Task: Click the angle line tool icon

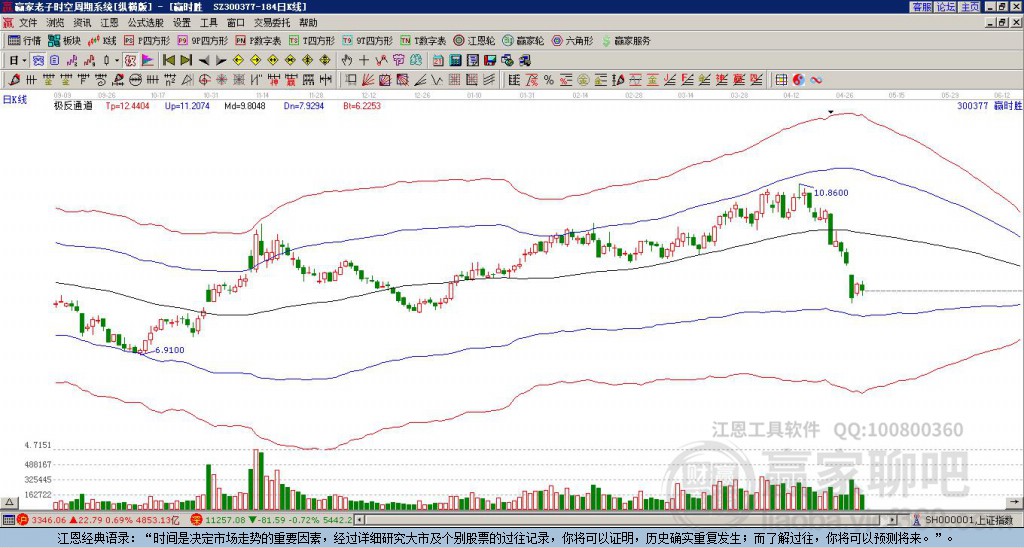Action: (421, 80)
